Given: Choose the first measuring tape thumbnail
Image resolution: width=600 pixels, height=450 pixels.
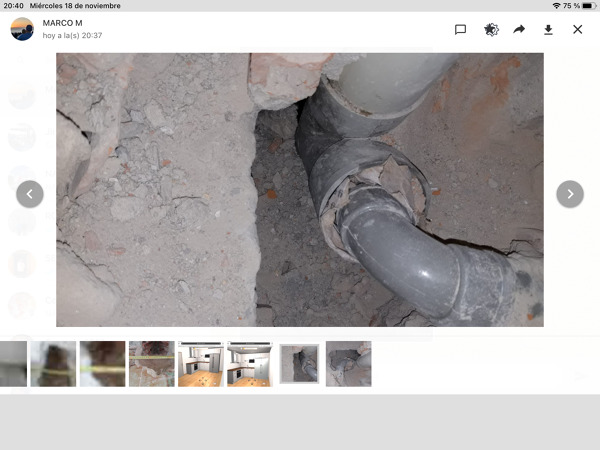Looking at the screenshot, I should click(x=53, y=364).
